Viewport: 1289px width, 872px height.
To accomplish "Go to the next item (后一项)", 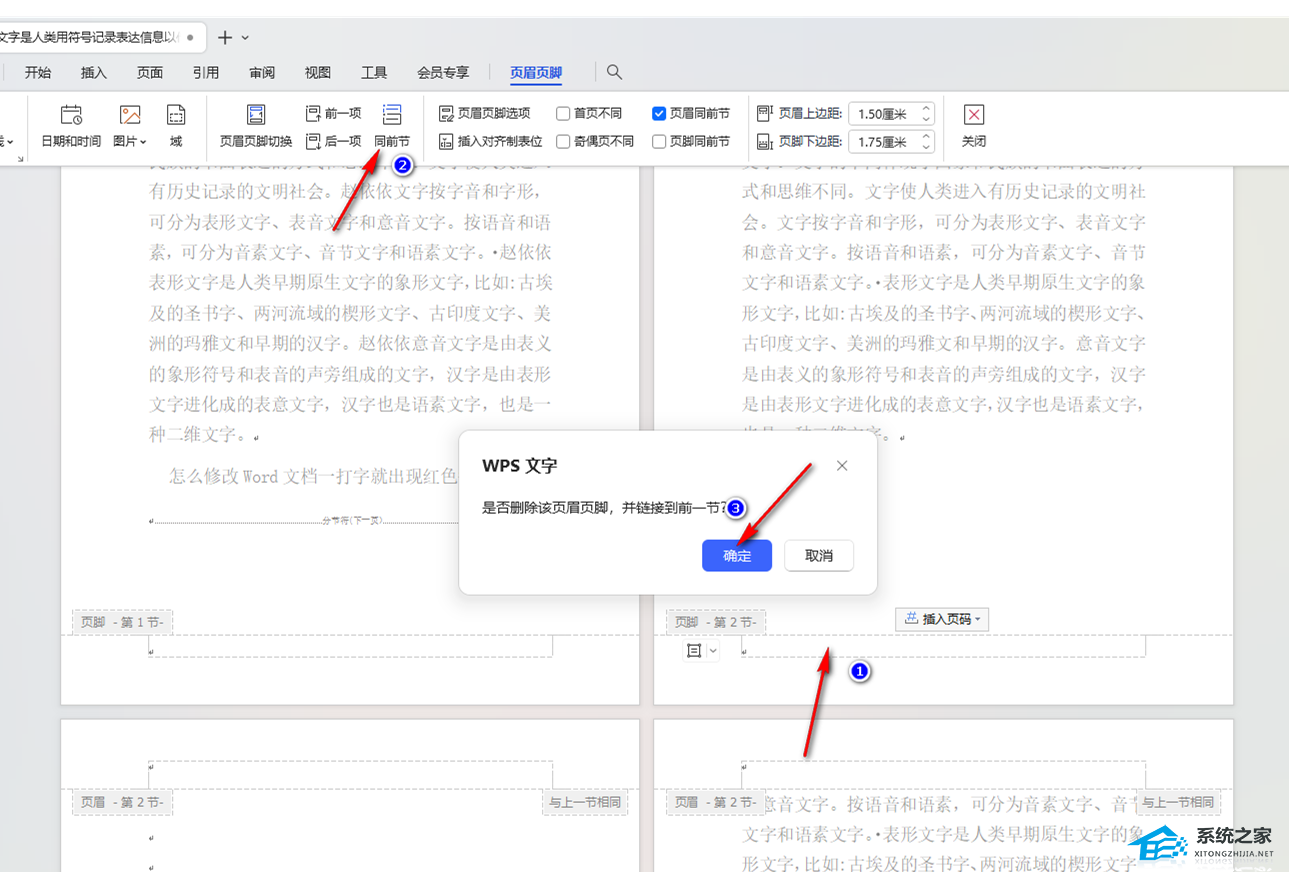I will coord(333,141).
